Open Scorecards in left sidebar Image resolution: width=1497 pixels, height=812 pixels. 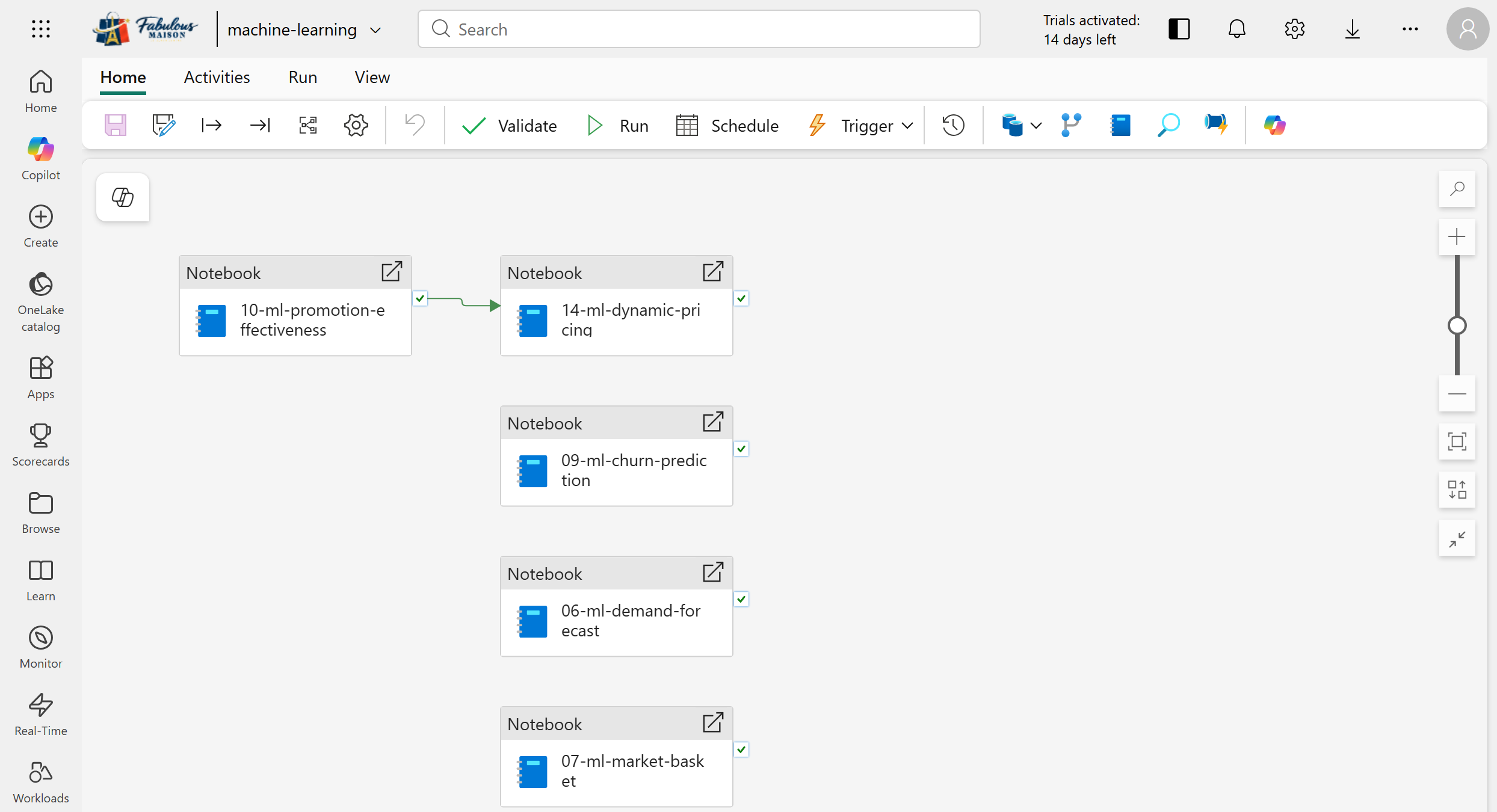(41, 445)
